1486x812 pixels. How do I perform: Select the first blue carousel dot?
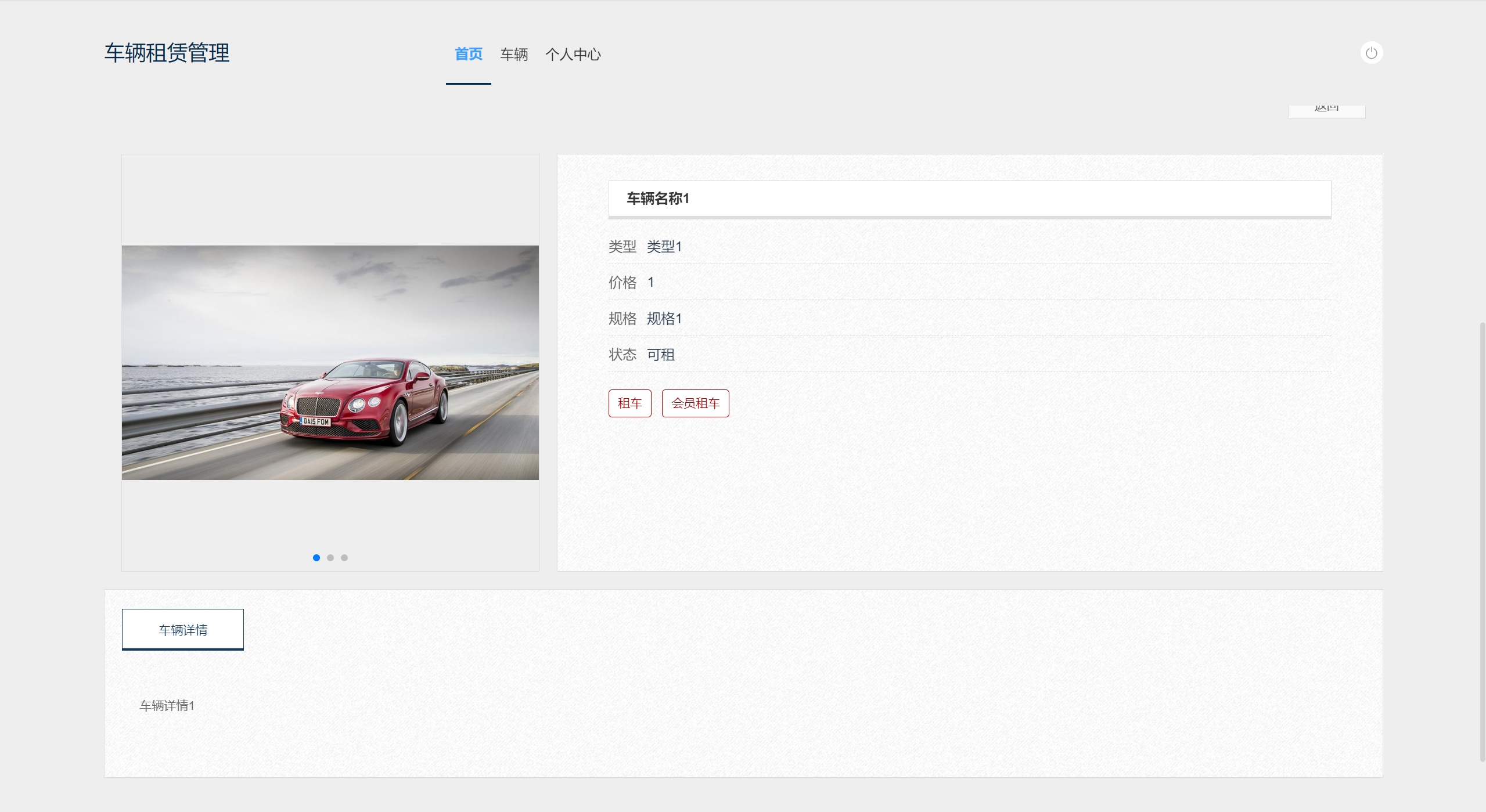pyautogui.click(x=316, y=558)
